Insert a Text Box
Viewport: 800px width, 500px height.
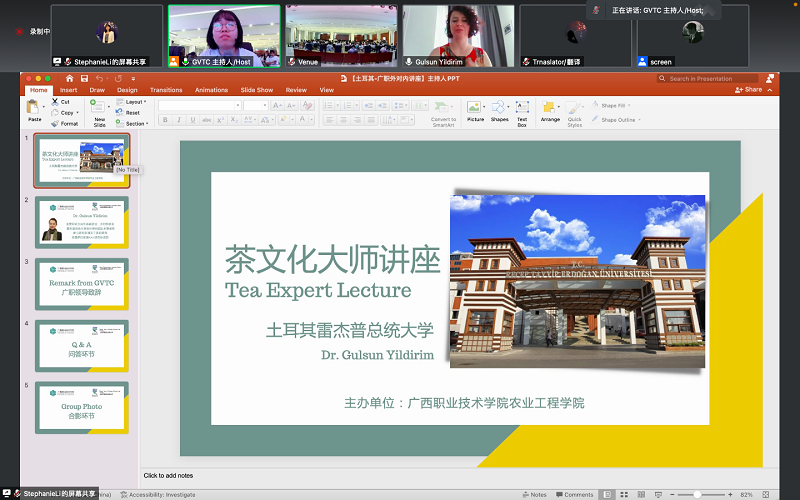(x=522, y=110)
